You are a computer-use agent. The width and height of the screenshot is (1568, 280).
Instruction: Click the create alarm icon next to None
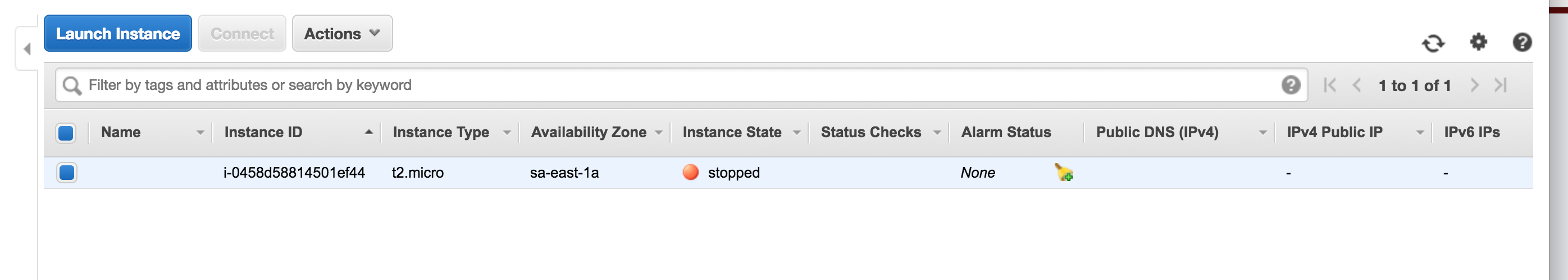tap(1063, 173)
